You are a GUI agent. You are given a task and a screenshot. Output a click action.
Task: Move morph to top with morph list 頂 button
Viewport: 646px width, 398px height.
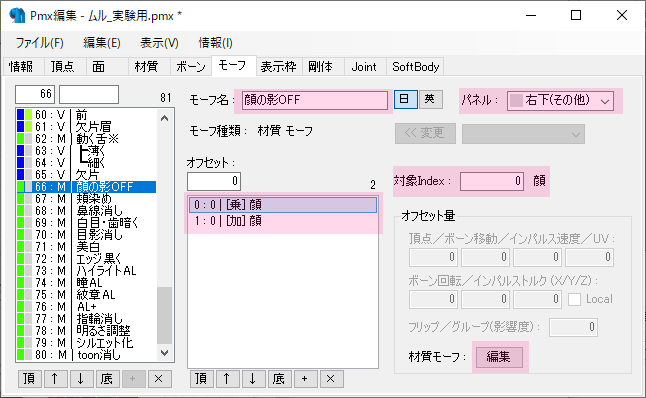[x=30, y=379]
